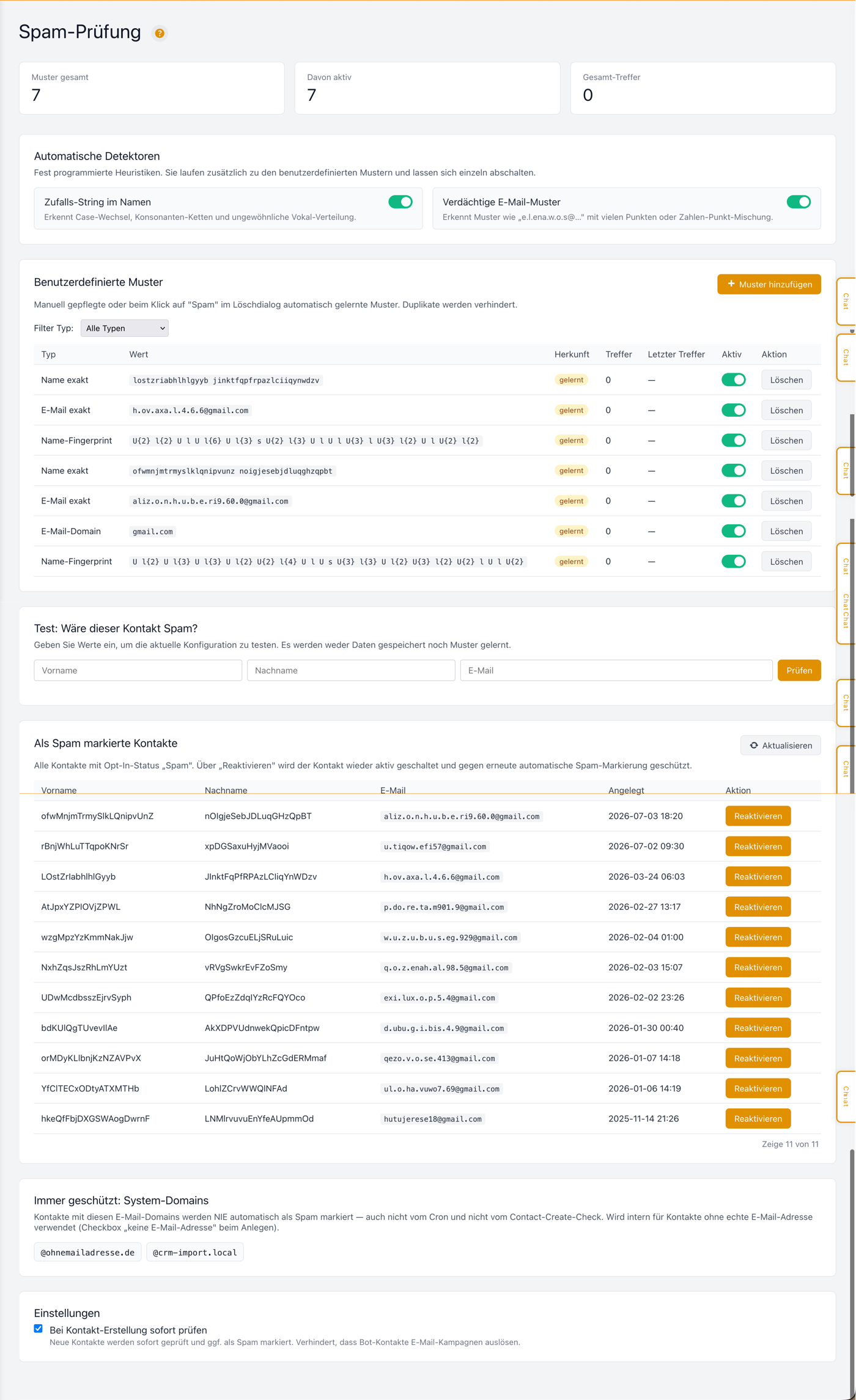Viewport: 856px width, 1400px height.
Task: Click the @ohnemailadresse.de domain chip
Action: coord(87,1252)
